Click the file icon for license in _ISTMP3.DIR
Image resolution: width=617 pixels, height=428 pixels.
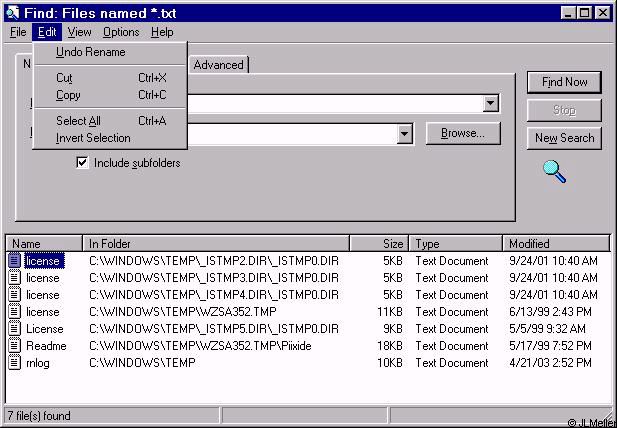tap(15, 278)
